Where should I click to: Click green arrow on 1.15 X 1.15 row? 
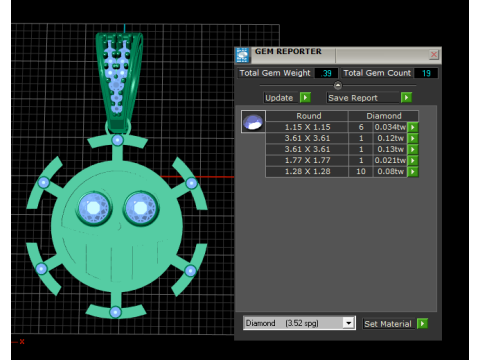[413, 127]
